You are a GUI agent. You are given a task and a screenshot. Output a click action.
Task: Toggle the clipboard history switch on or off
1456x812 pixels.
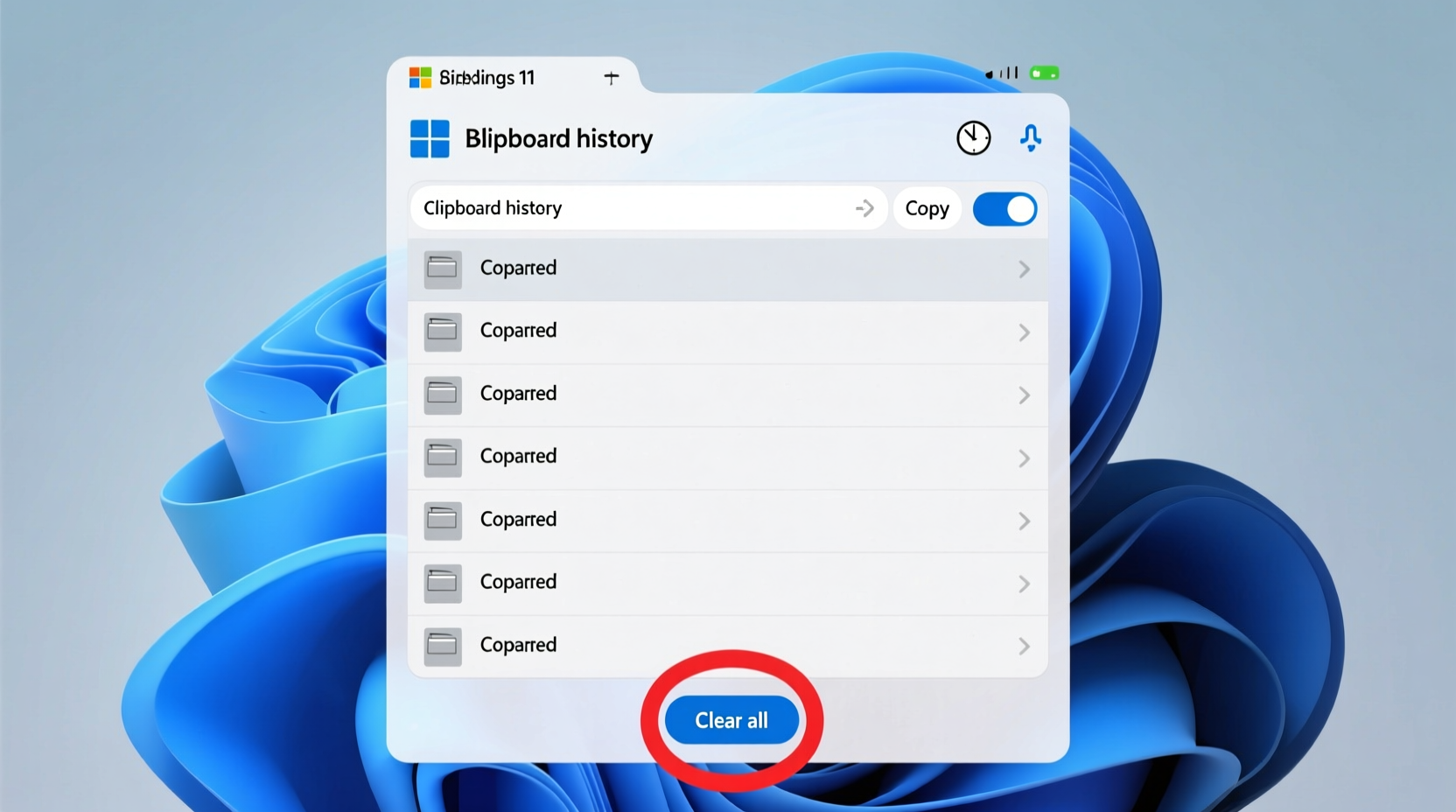(1004, 209)
